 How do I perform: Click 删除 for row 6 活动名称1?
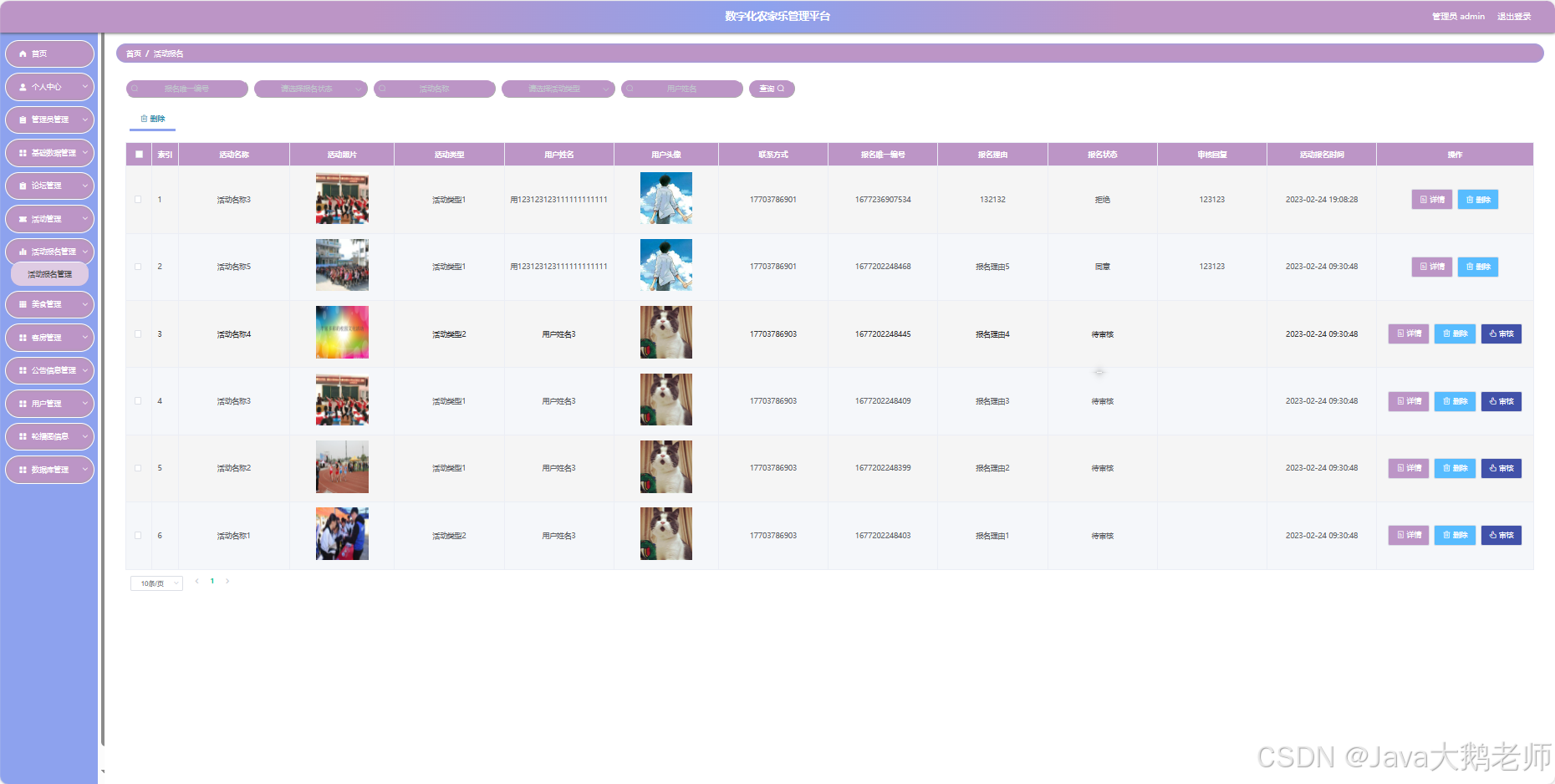pyautogui.click(x=1455, y=536)
